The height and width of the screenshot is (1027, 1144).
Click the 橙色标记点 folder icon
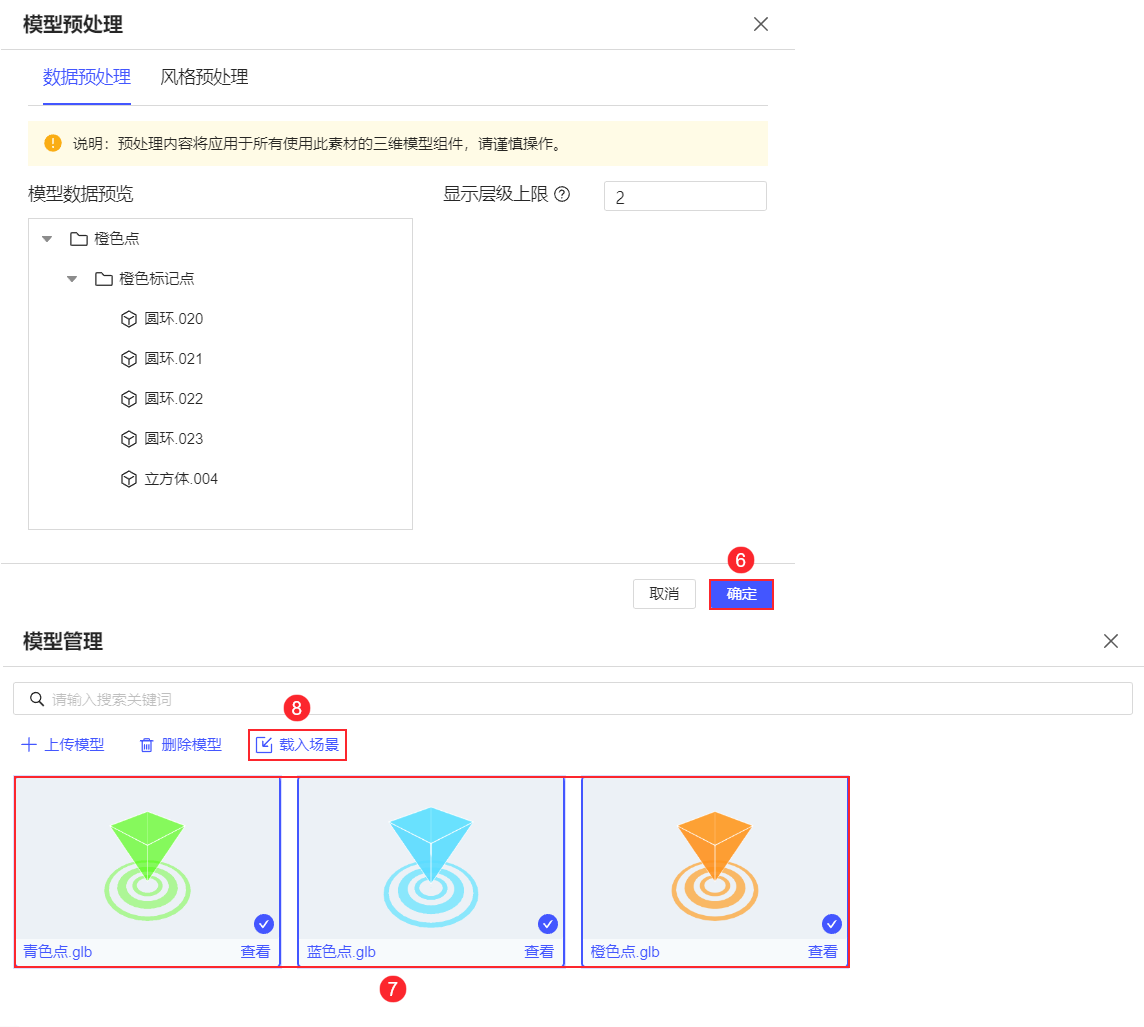coord(104,279)
